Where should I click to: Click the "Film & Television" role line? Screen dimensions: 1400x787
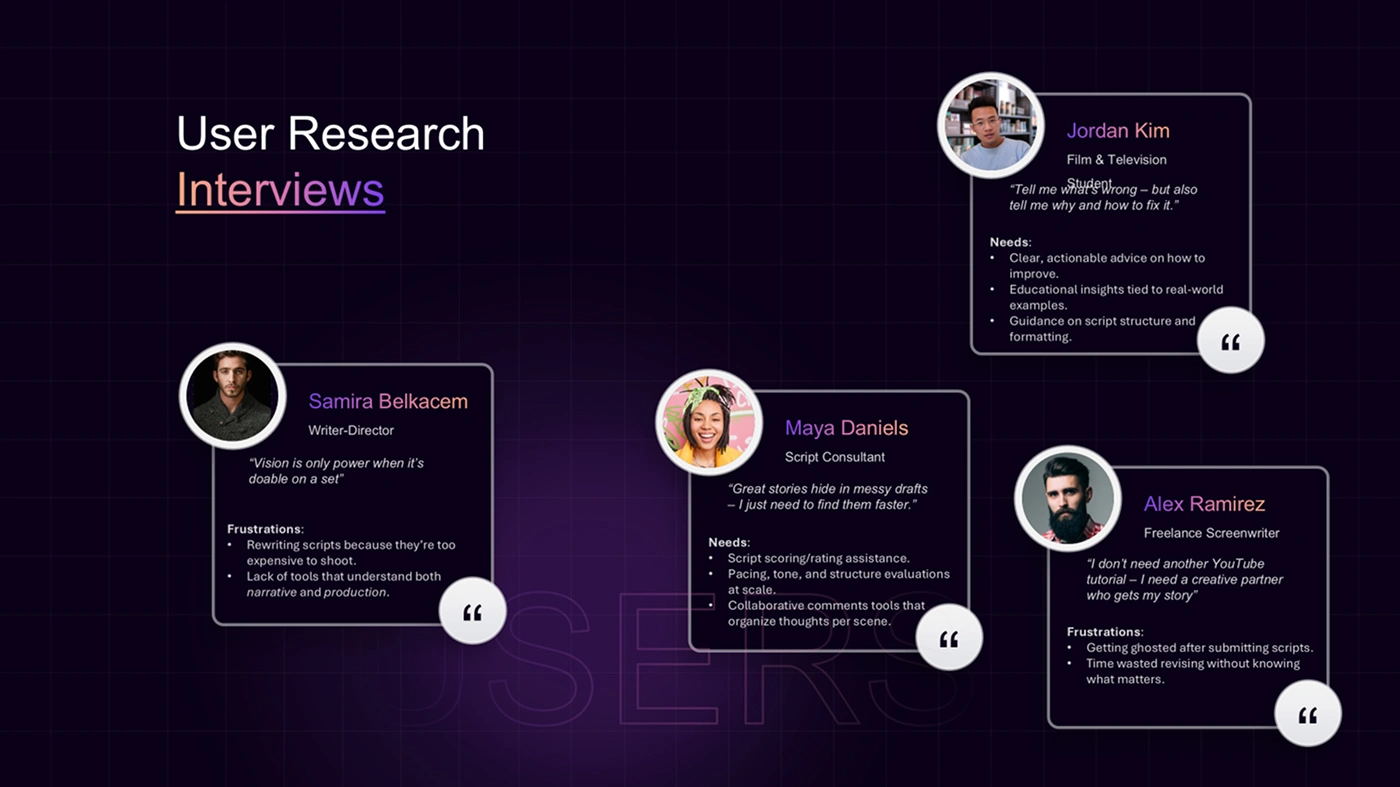click(x=1116, y=159)
